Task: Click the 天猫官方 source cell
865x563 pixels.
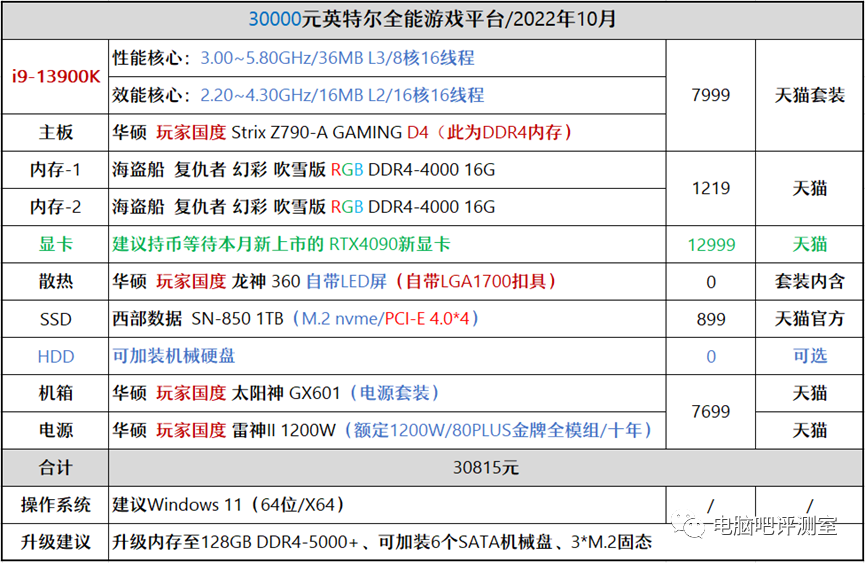Action: 809,319
